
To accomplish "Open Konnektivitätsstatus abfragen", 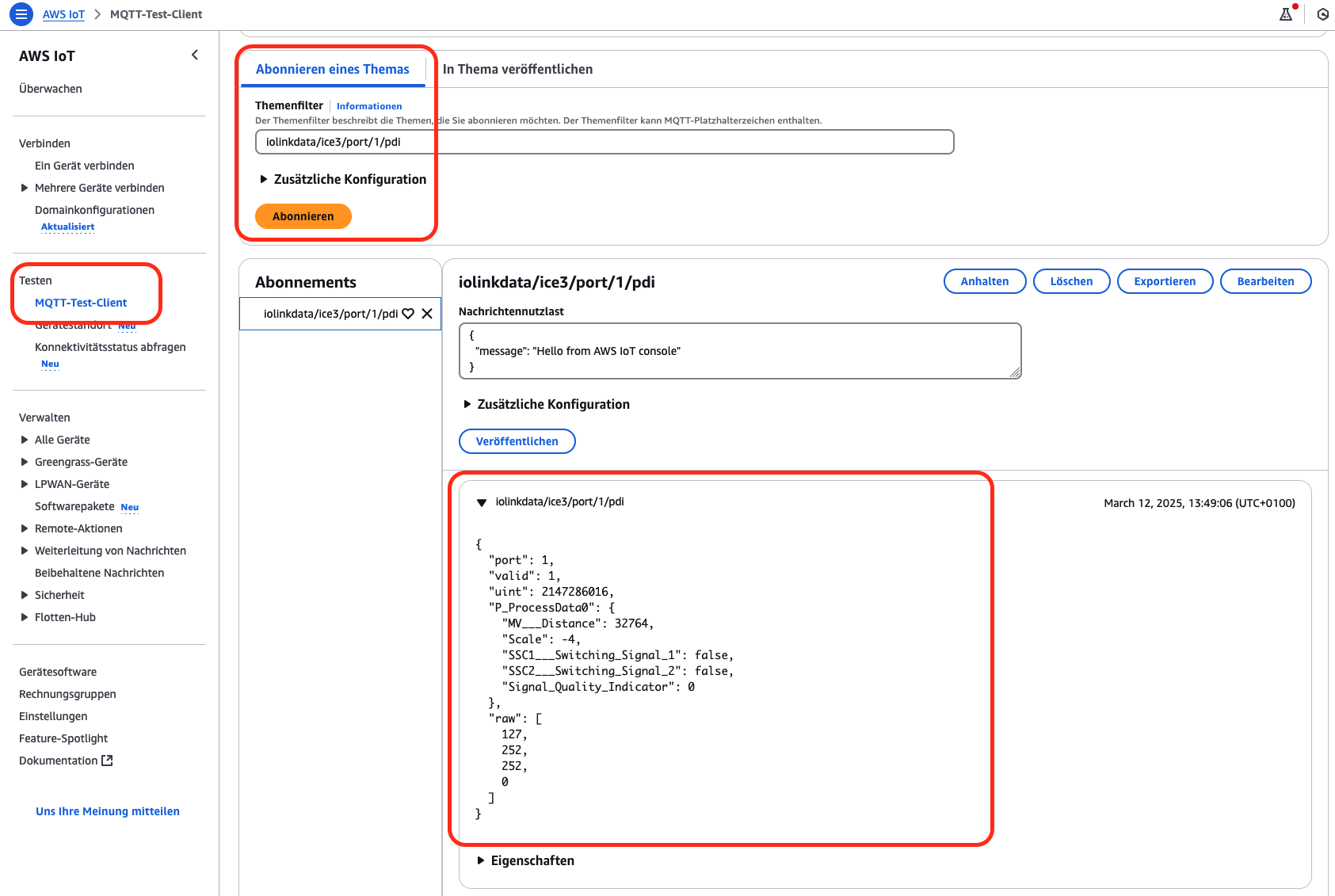I will tap(111, 347).
